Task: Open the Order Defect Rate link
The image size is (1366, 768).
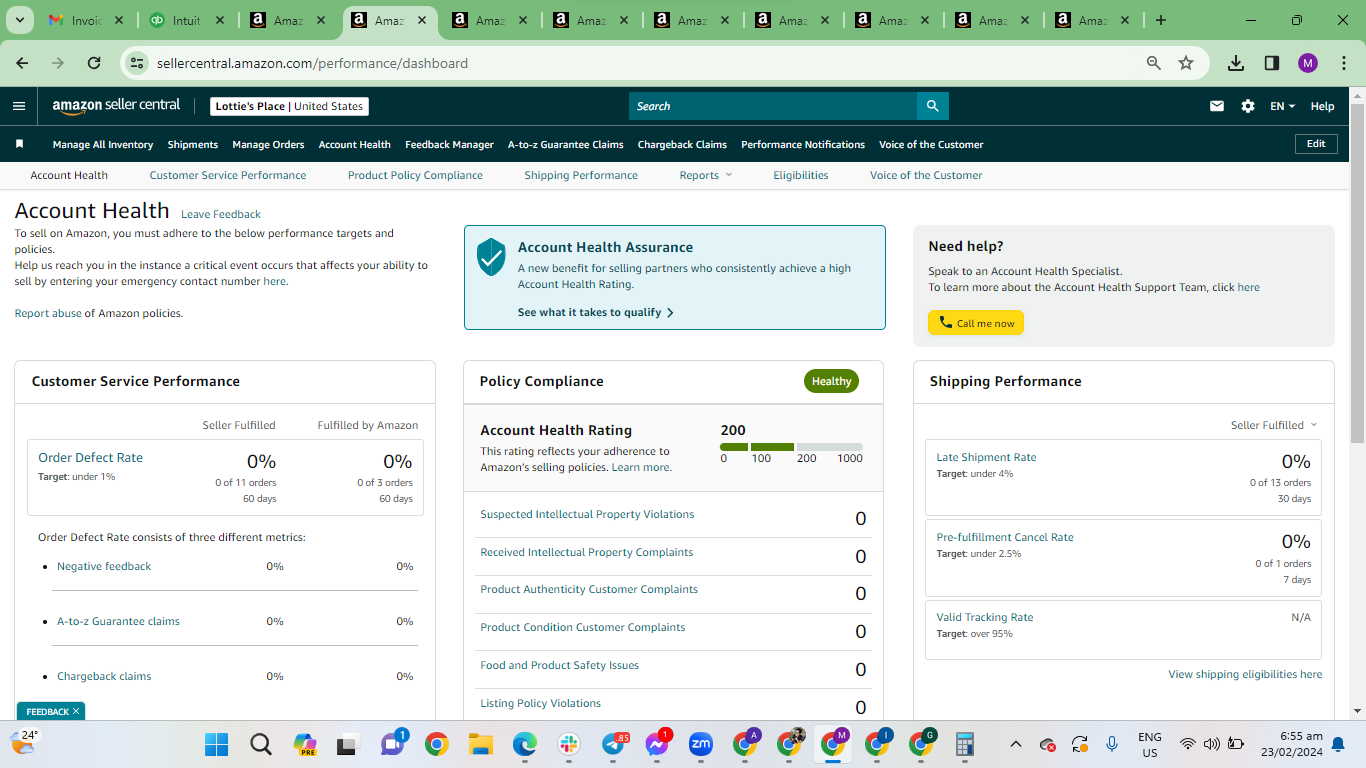Action: [90, 457]
